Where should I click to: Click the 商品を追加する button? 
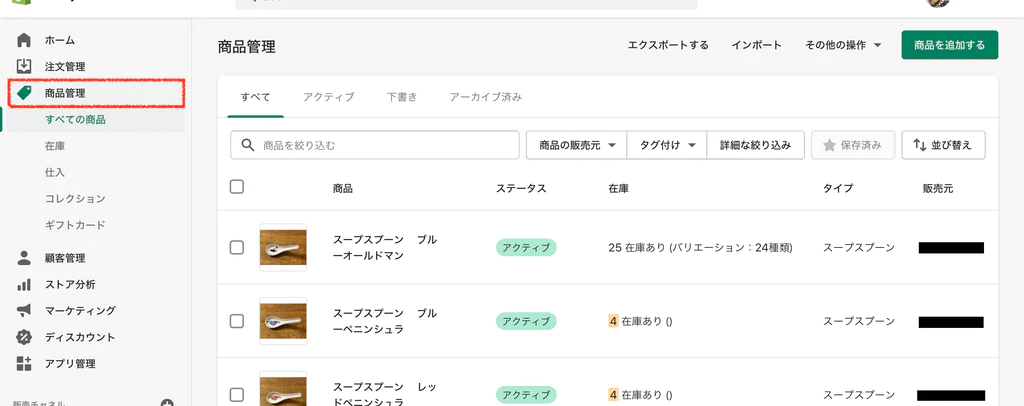click(x=950, y=45)
